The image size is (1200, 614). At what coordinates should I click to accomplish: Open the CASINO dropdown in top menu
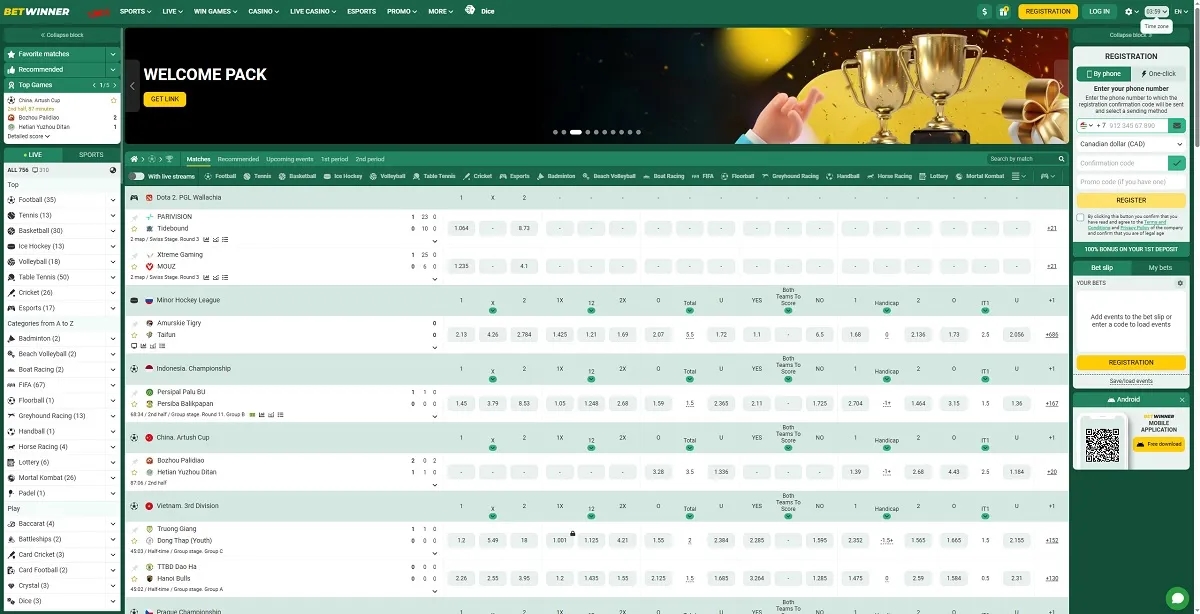(263, 11)
